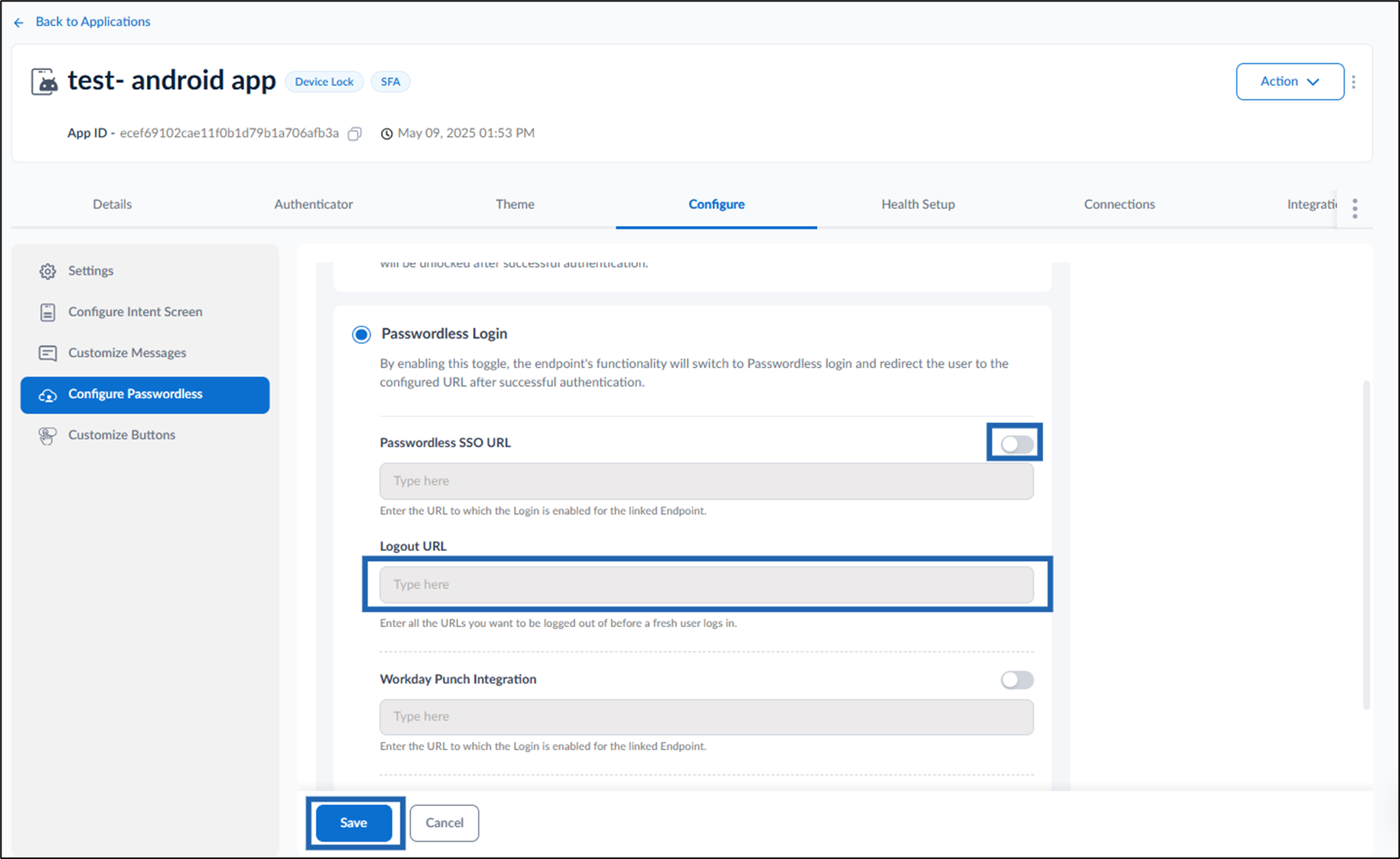Open Customize Buttons sidebar item

145,435
